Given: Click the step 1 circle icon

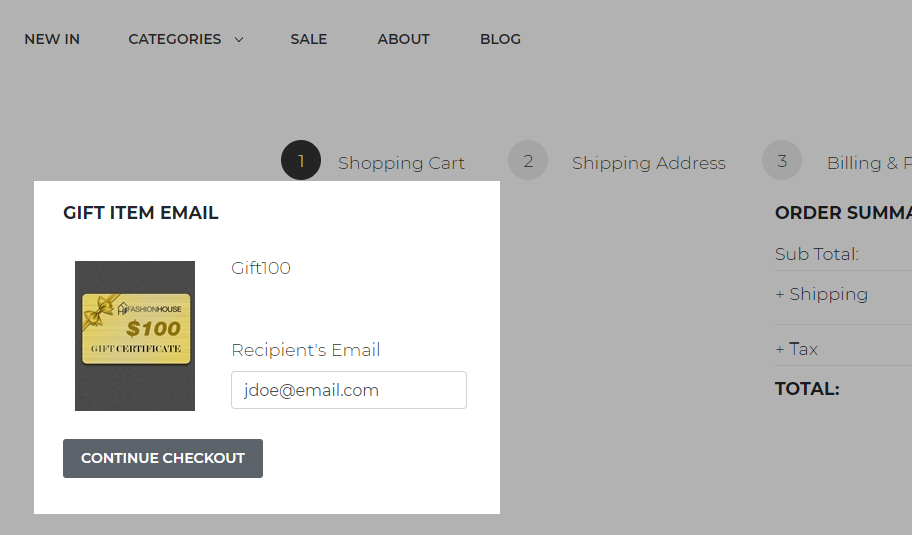Looking at the screenshot, I should point(301,161).
